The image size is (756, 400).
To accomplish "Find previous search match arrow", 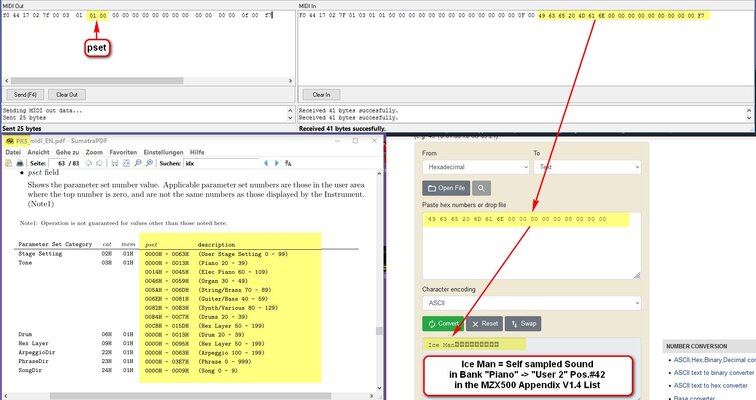I will (x=266, y=163).
